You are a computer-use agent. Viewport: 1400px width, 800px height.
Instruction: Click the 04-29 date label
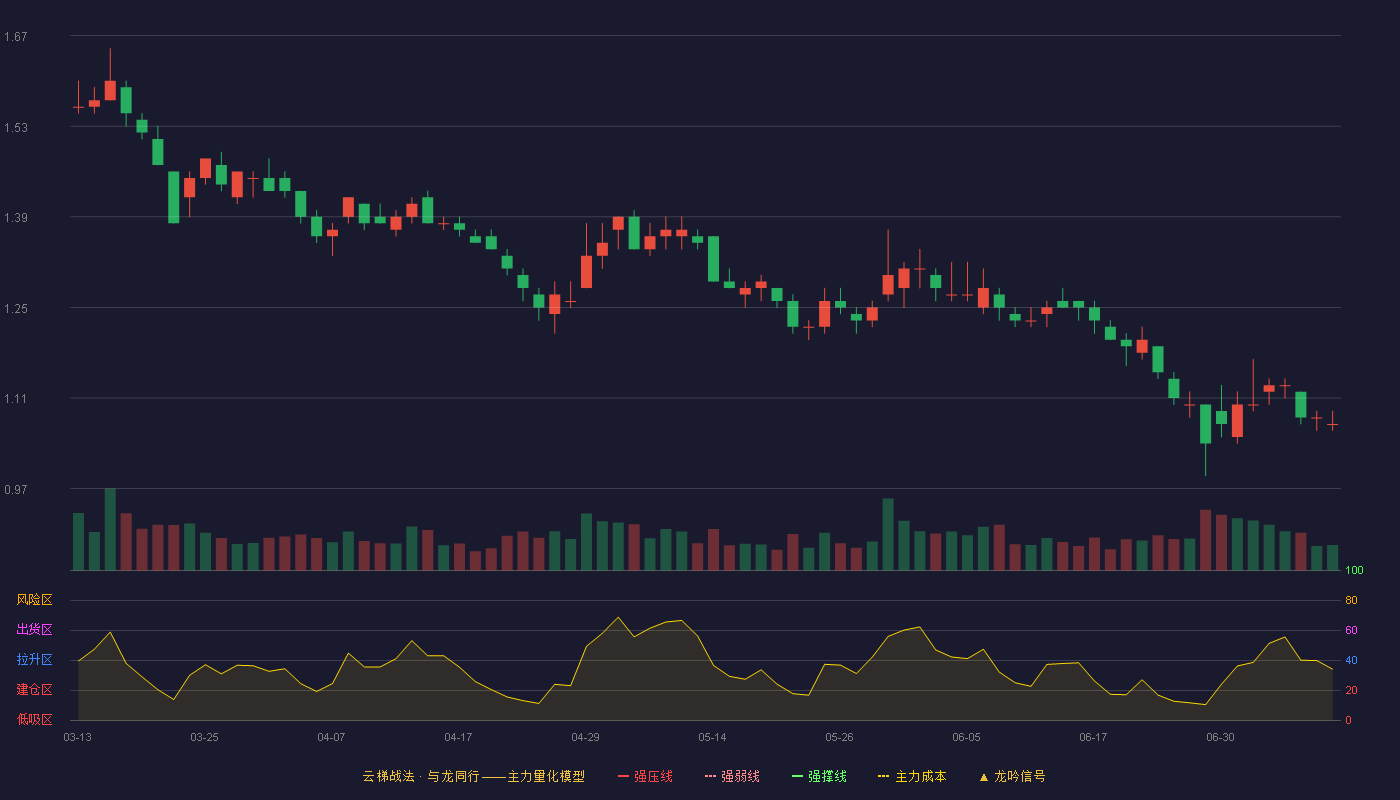click(585, 737)
